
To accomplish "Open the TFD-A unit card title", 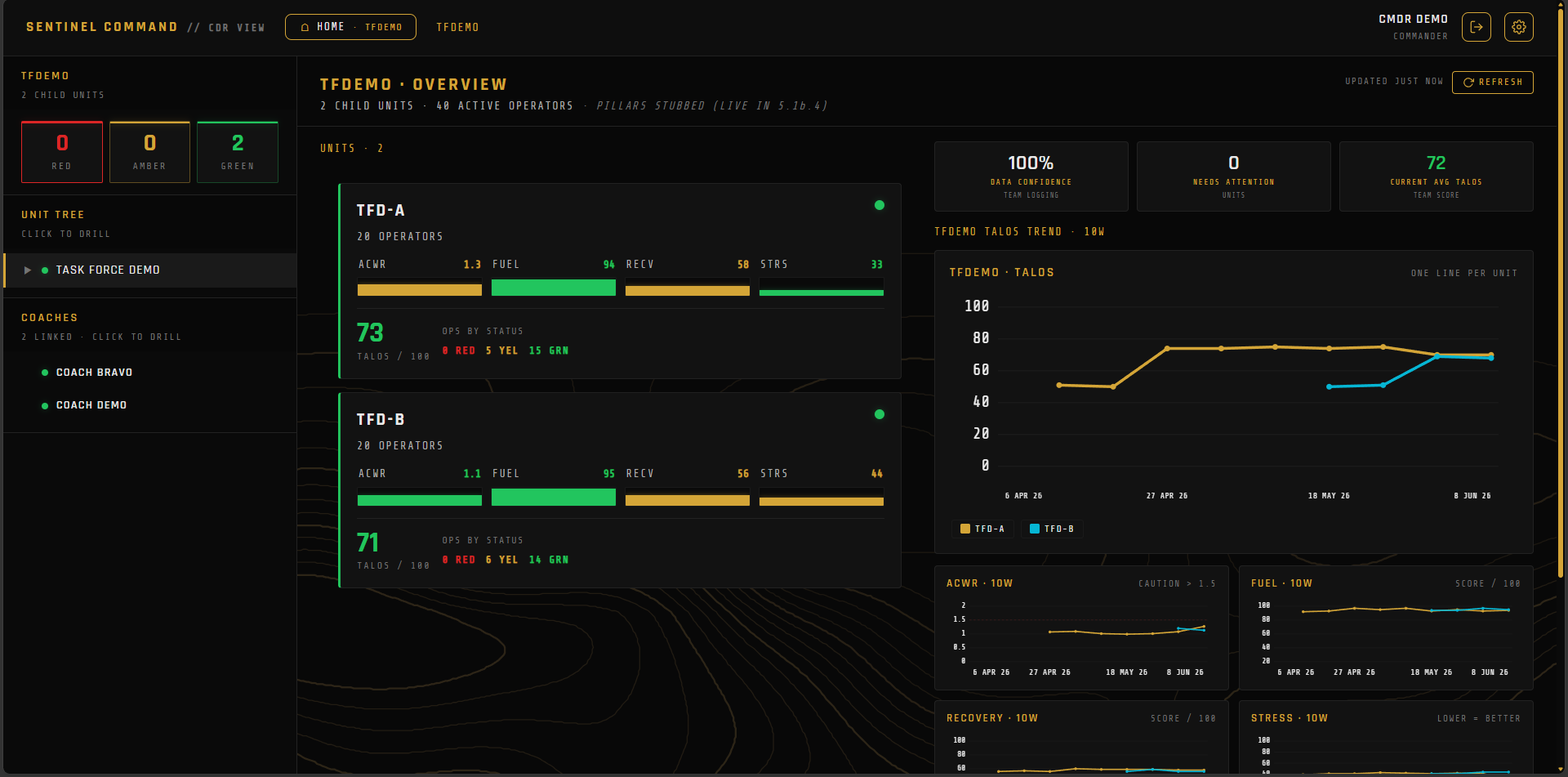I will click(381, 210).
